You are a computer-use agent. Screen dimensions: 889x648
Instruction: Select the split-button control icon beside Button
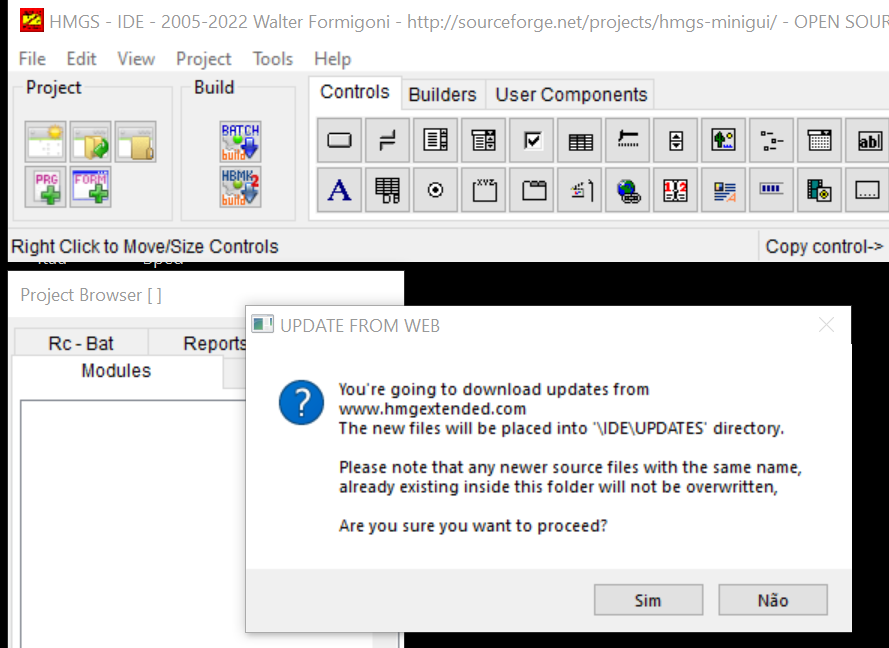(387, 140)
